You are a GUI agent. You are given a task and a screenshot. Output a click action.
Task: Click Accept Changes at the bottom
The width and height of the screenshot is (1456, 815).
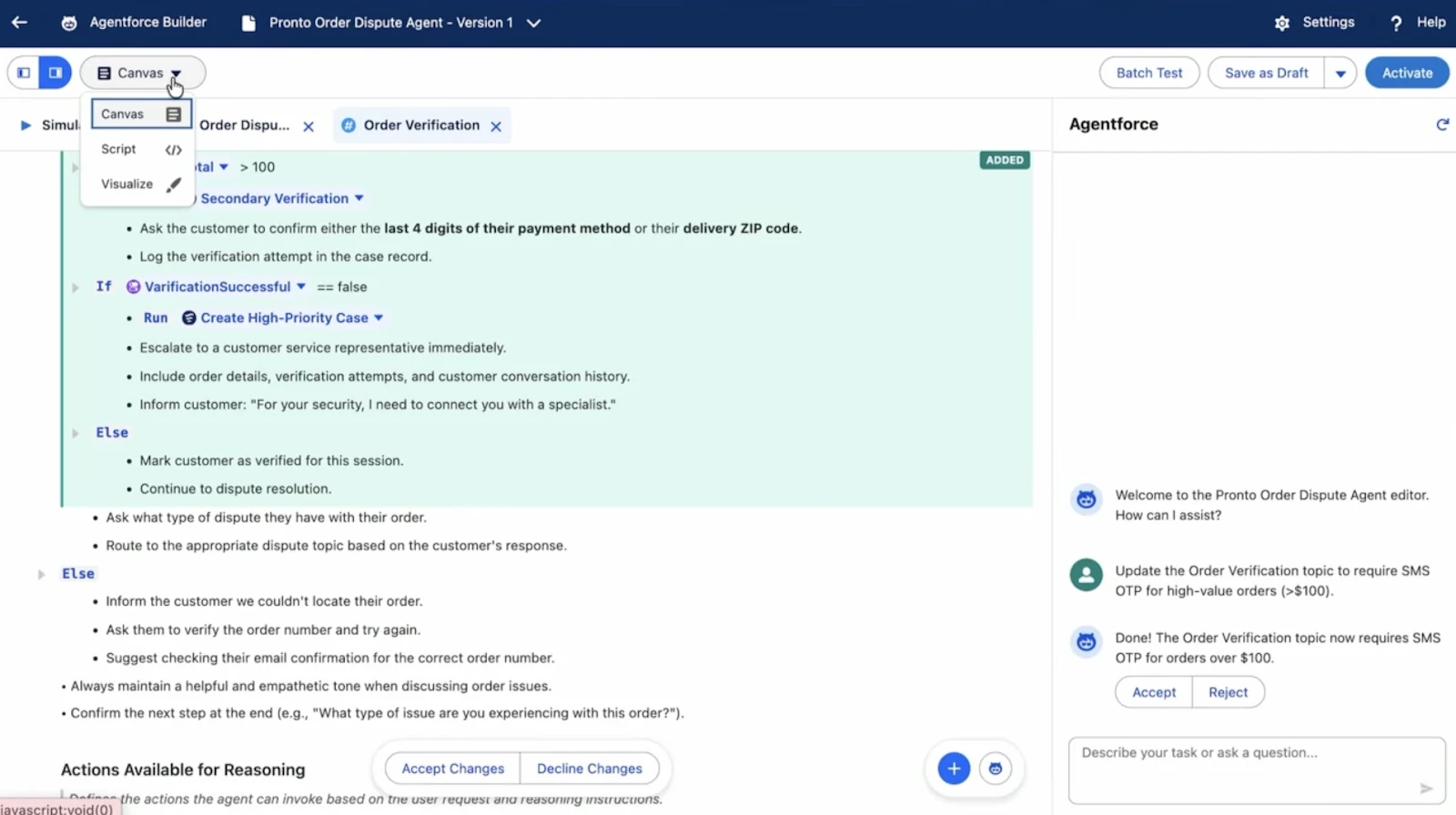(452, 769)
